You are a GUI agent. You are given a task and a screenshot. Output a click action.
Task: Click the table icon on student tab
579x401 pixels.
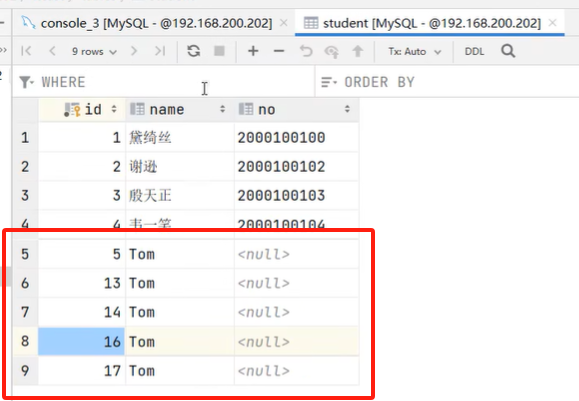[311, 23]
